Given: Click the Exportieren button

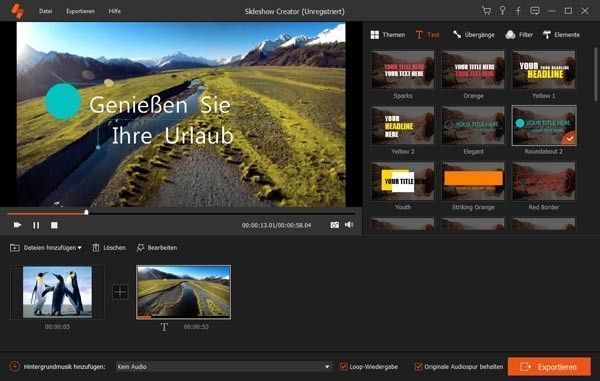Looking at the screenshot, I should click(549, 367).
